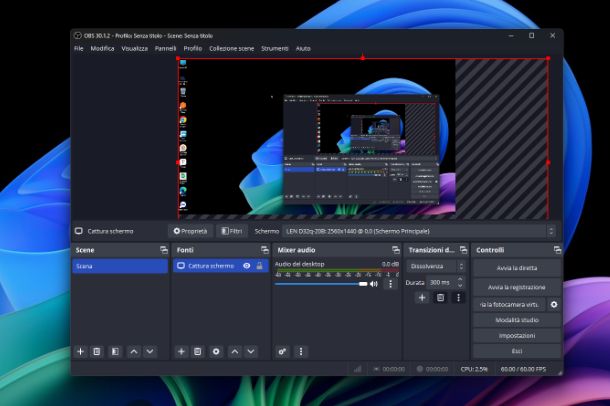Toggle the lock on Cattura schermo source
This screenshot has height=406, width=610.
click(259, 266)
